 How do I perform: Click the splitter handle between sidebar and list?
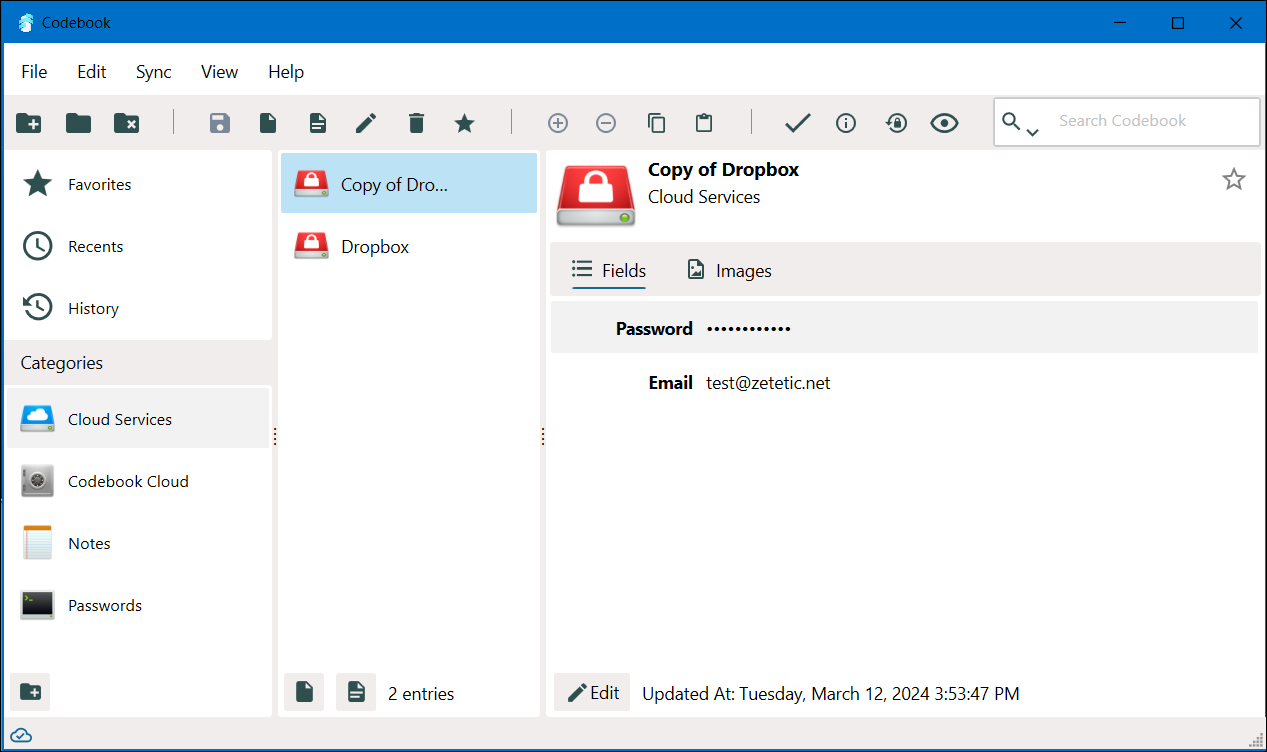(x=275, y=436)
